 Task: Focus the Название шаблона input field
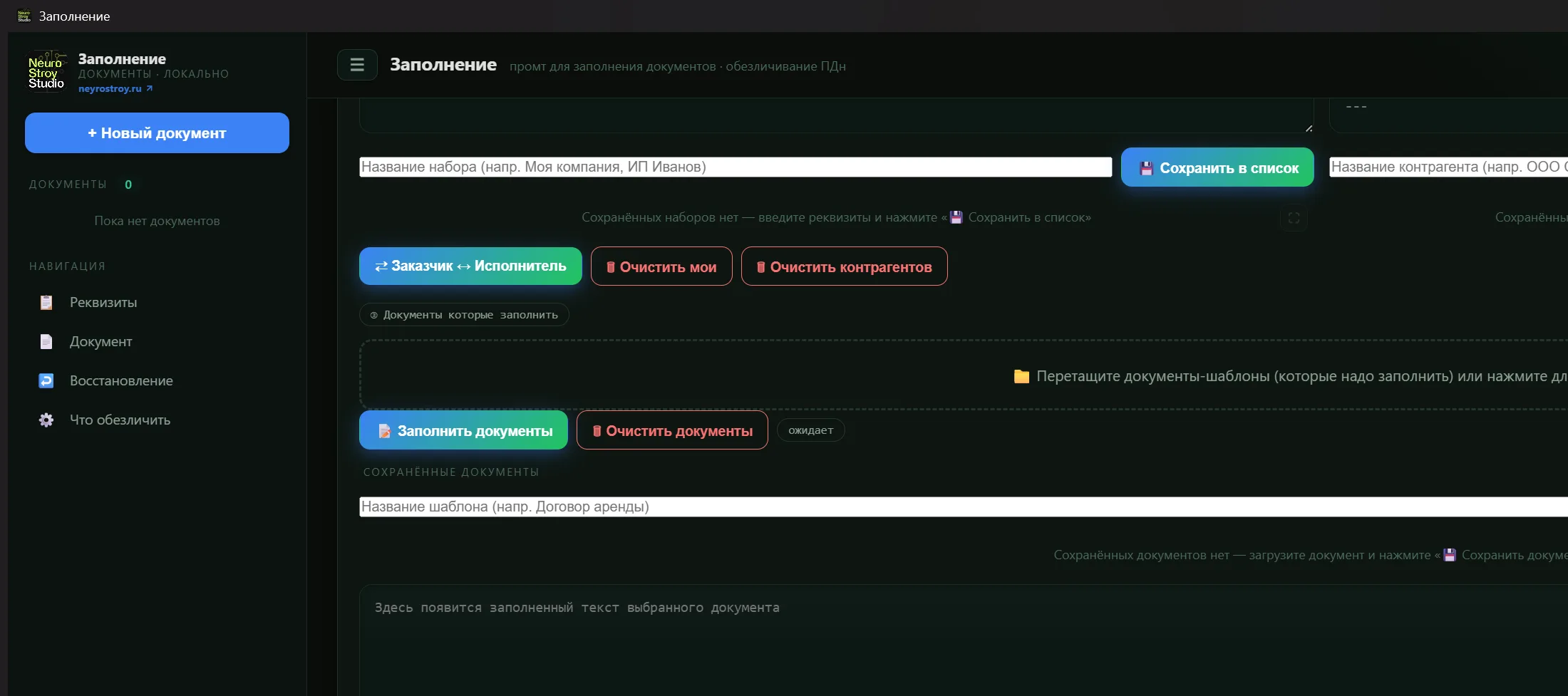964,507
